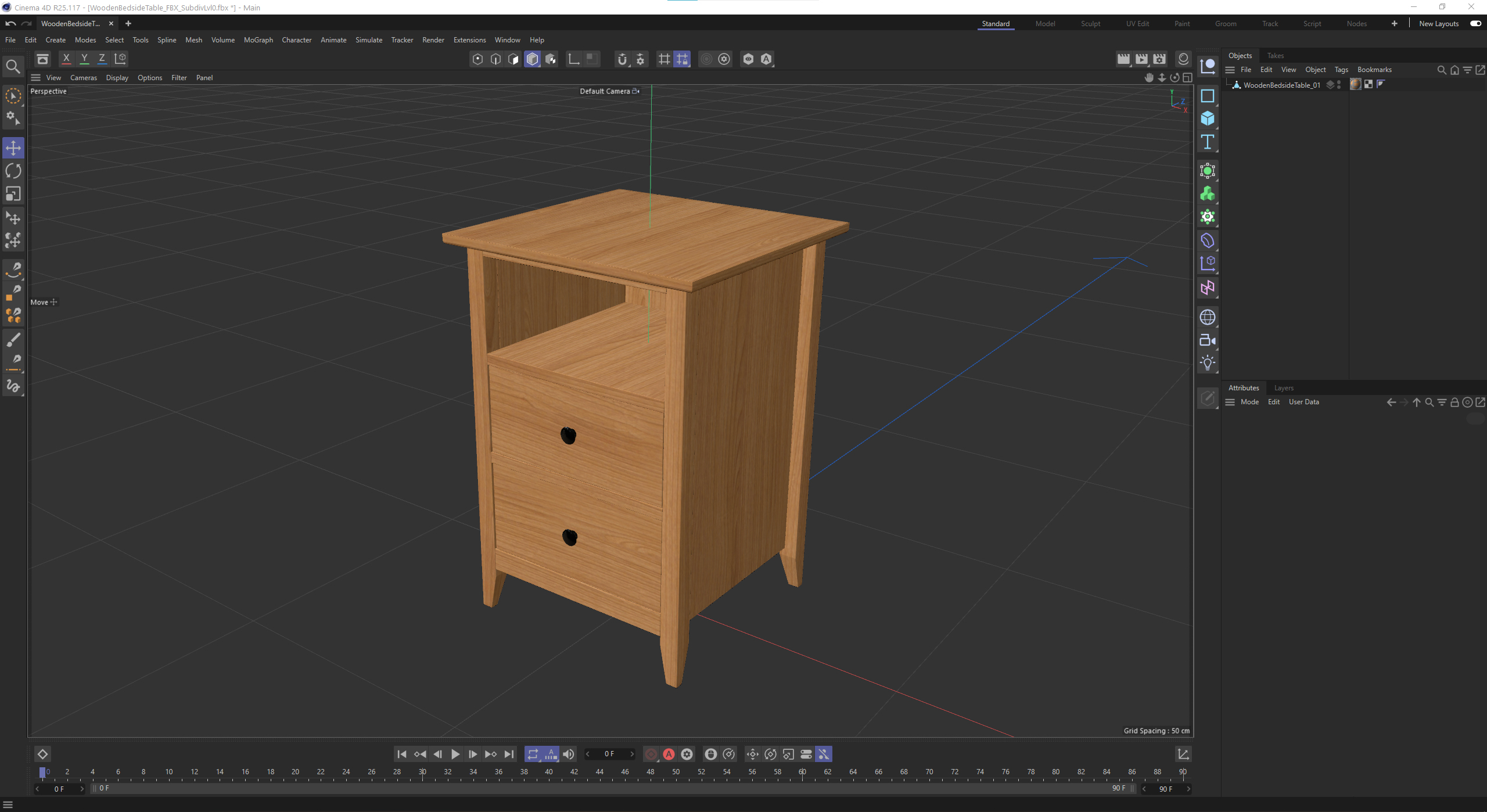The width and height of the screenshot is (1487, 812).
Task: Open the Commander search magnifier
Action: (13, 67)
